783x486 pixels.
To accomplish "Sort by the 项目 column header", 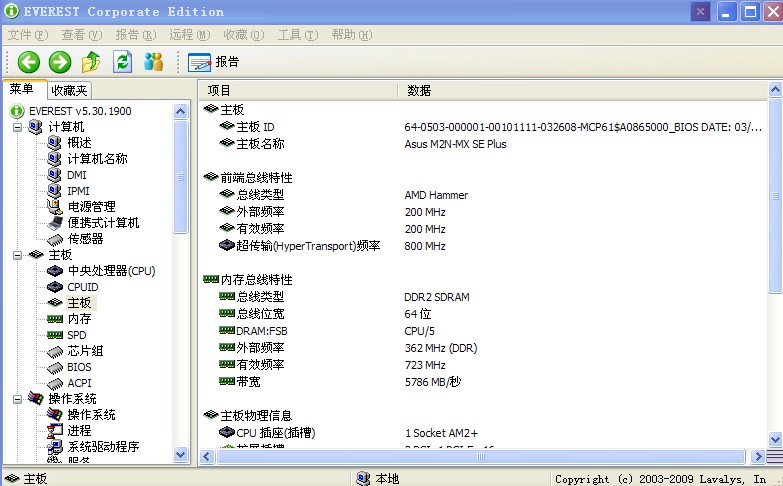I will pos(298,90).
